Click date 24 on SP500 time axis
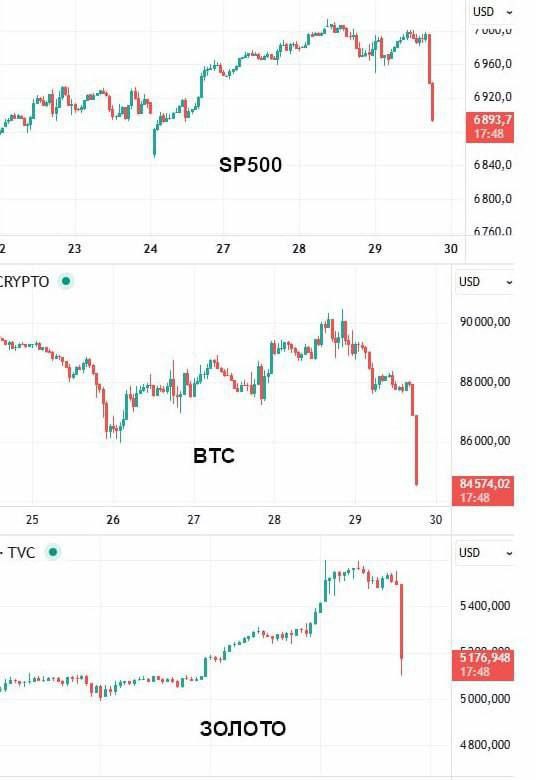 point(150,248)
